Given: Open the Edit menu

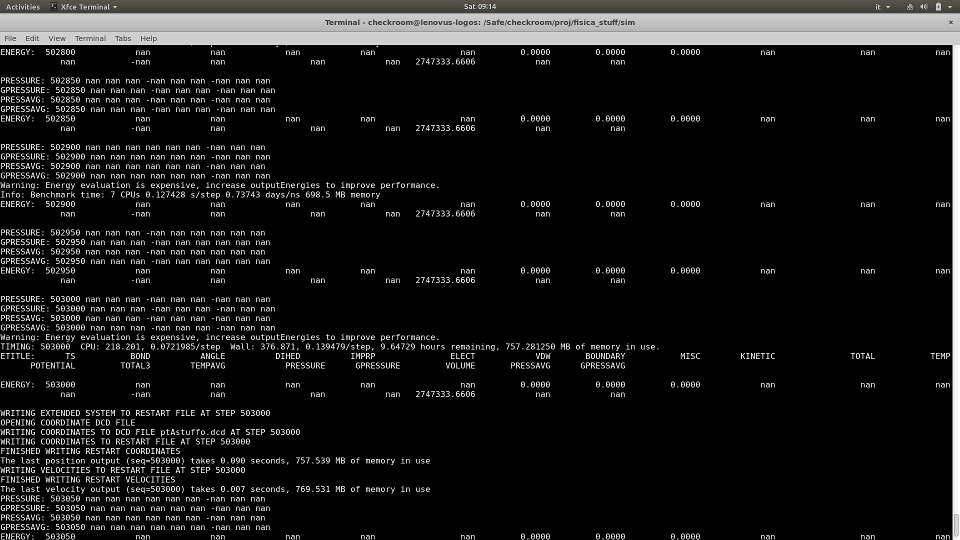Looking at the screenshot, I should (32, 38).
